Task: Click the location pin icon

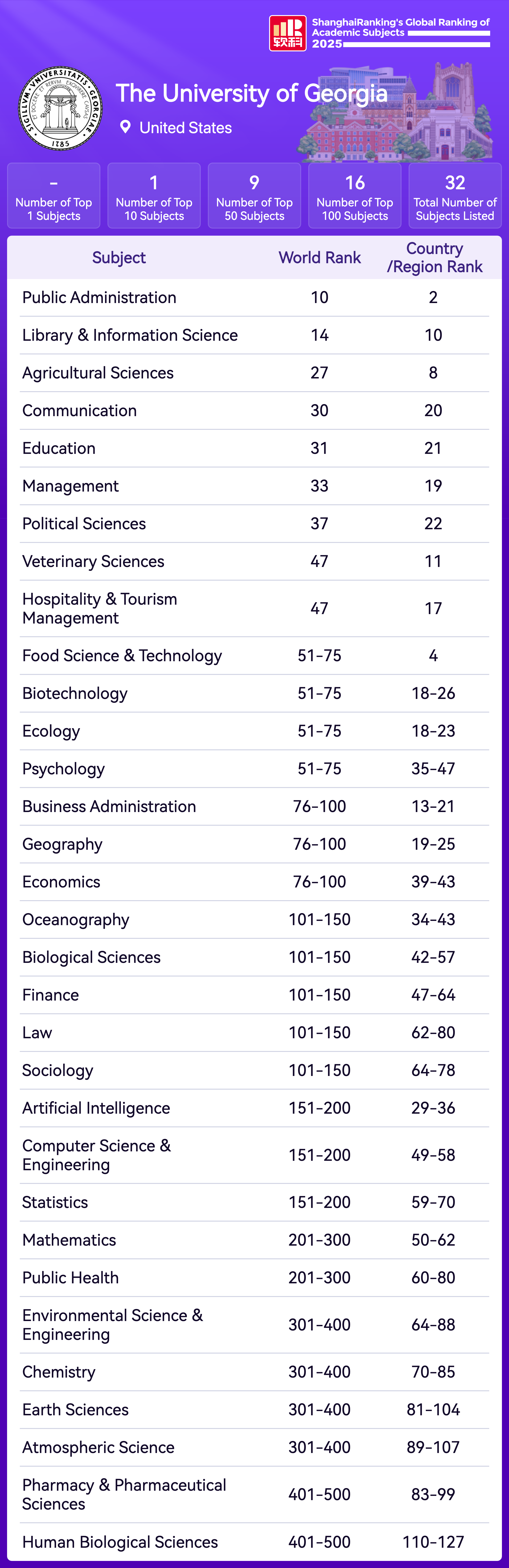Action: (x=125, y=127)
